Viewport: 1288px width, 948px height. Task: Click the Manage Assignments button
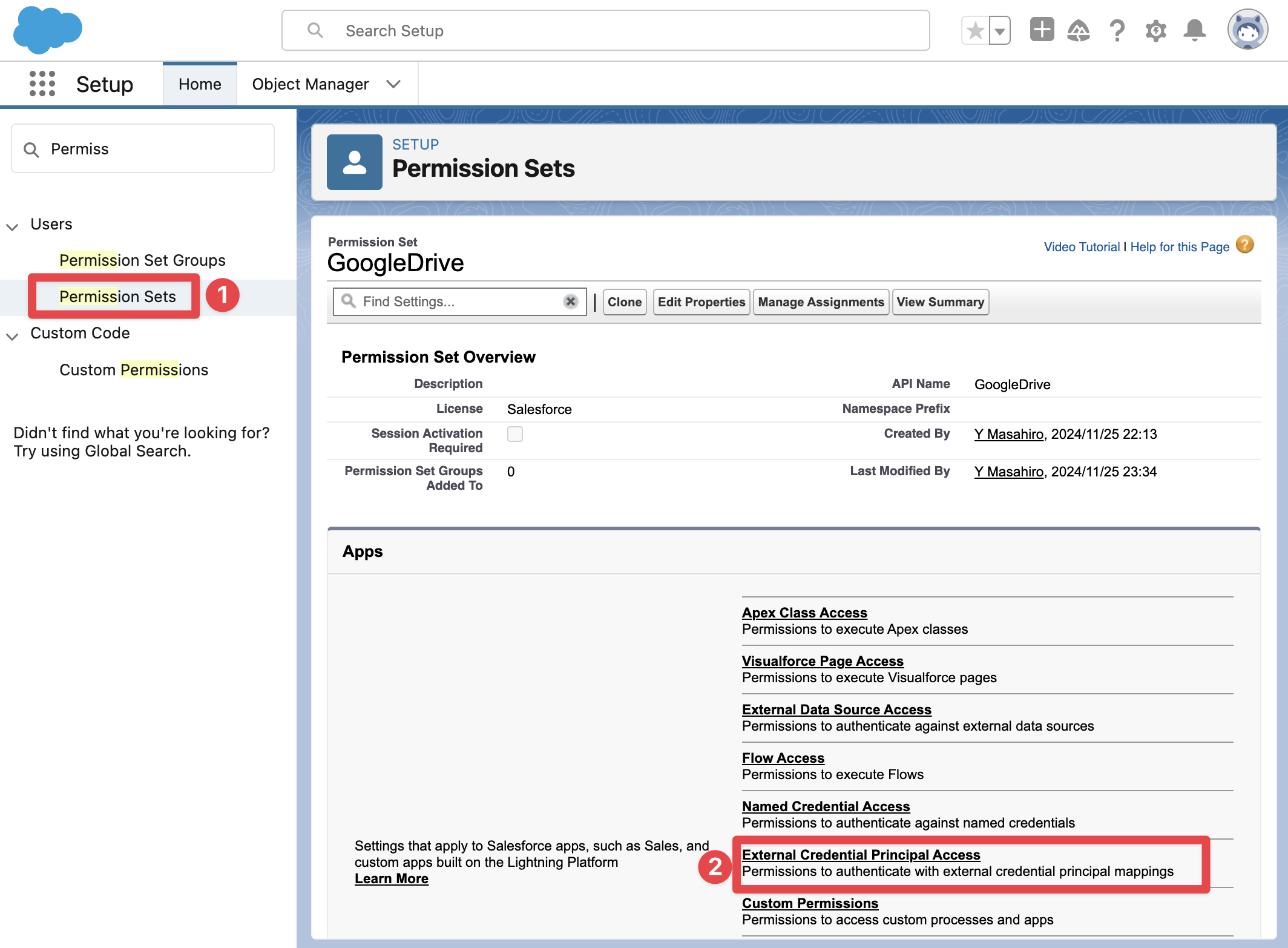821,301
